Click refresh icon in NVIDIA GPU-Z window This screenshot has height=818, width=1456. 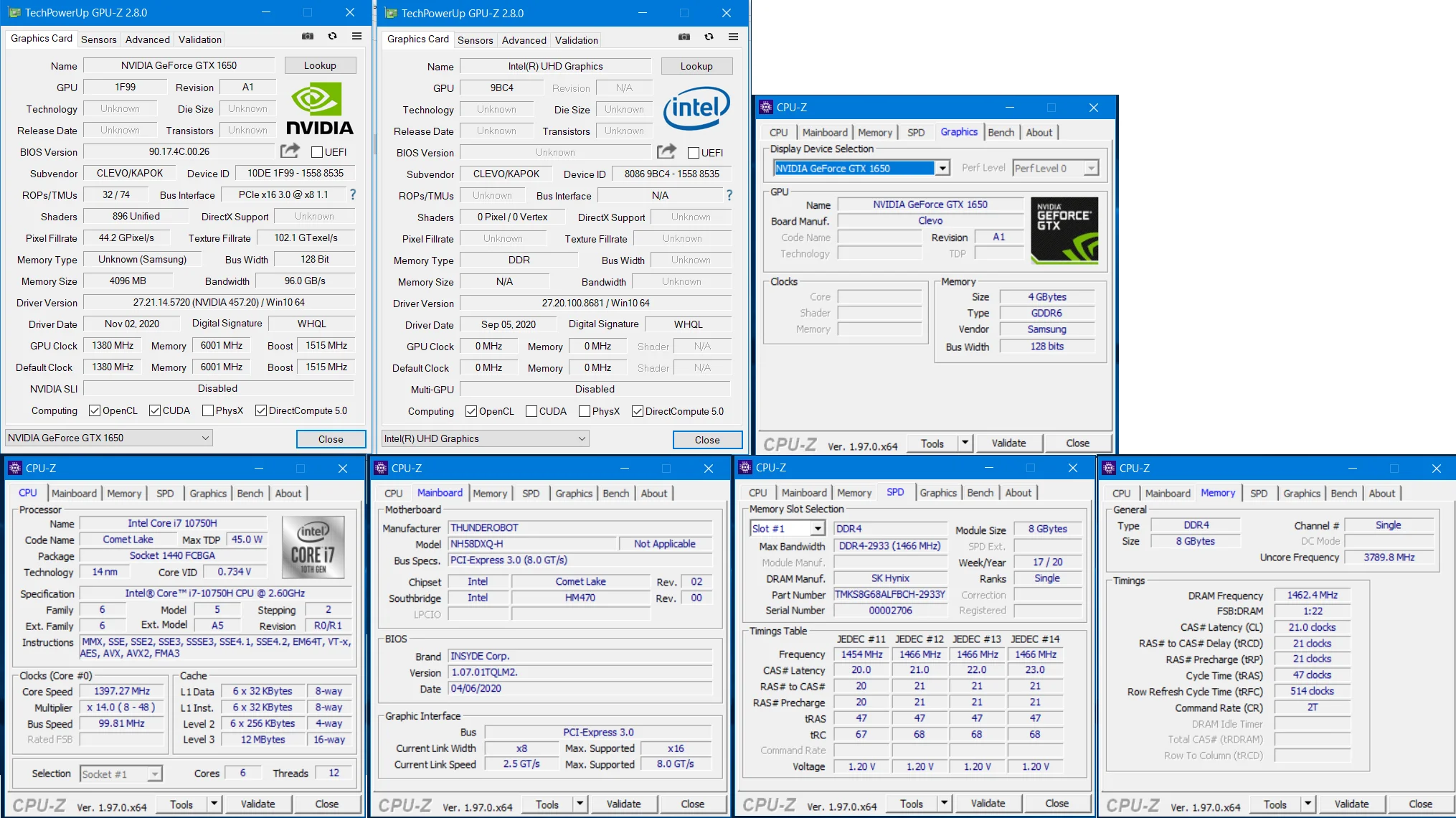coord(332,36)
